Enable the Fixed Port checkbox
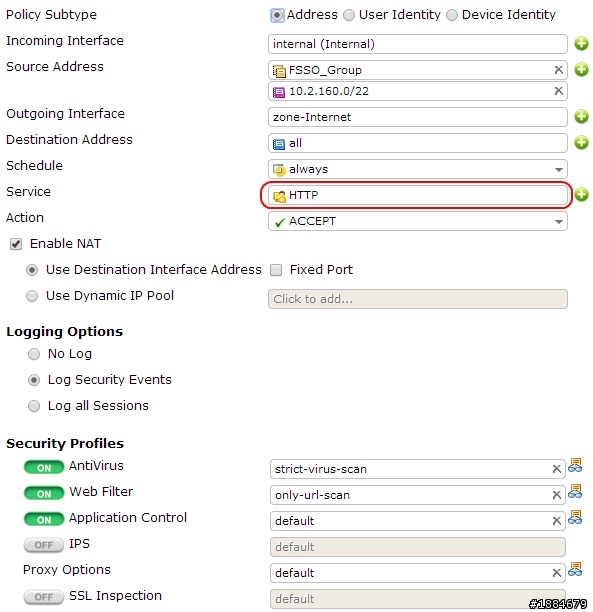The image size is (593, 612). [276, 270]
